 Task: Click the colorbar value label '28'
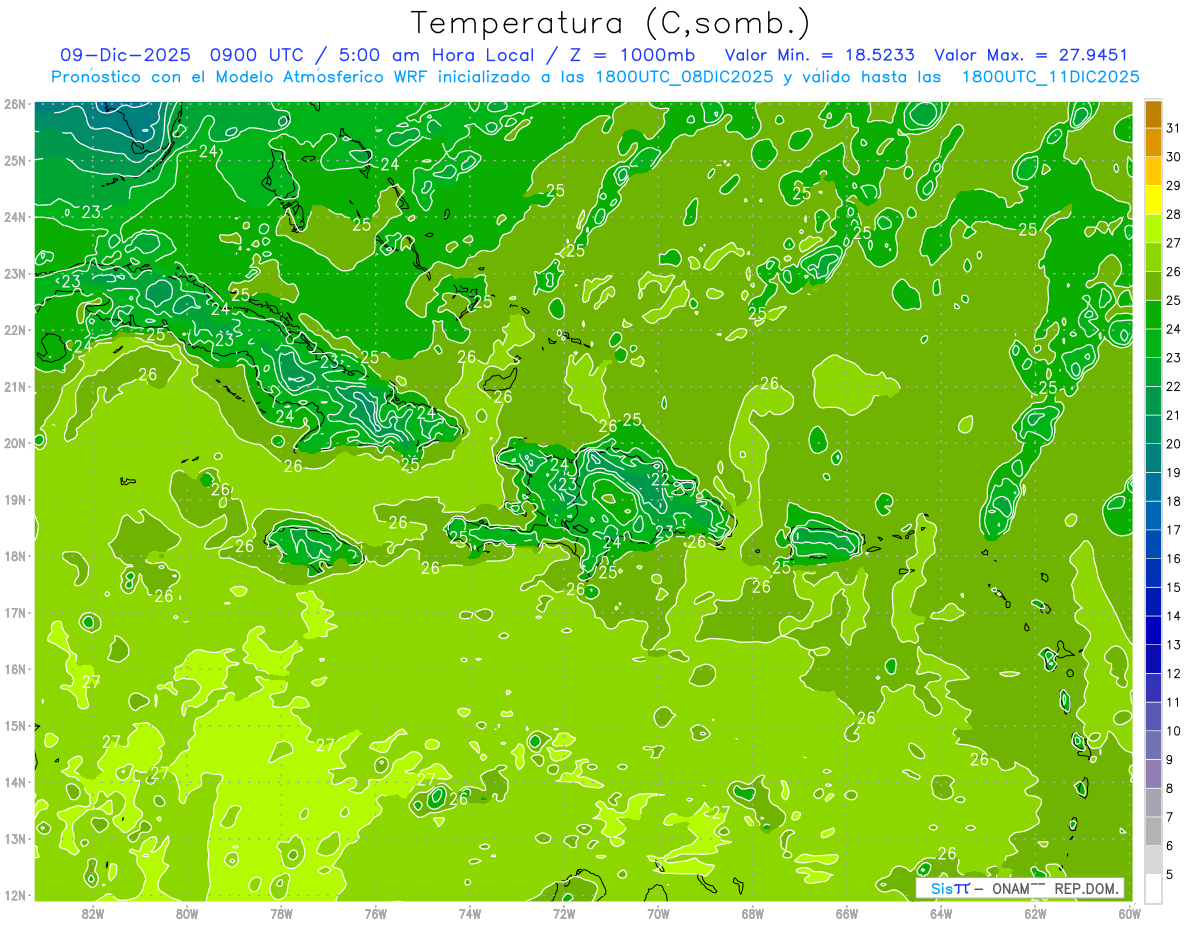[1173, 214]
